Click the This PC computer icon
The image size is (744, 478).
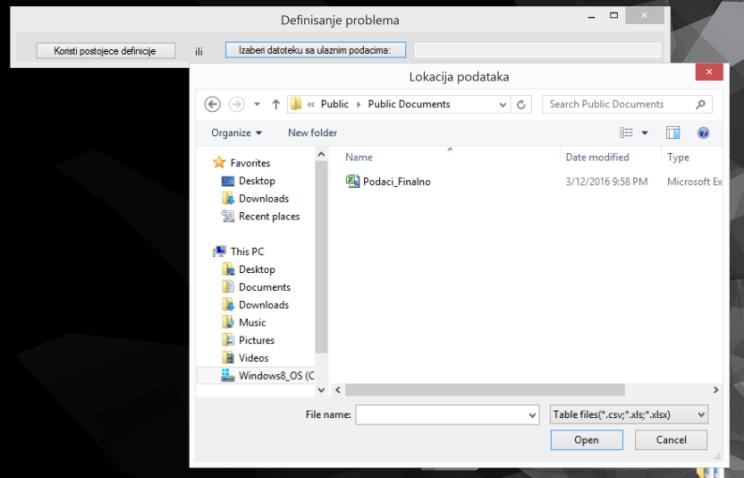219,252
